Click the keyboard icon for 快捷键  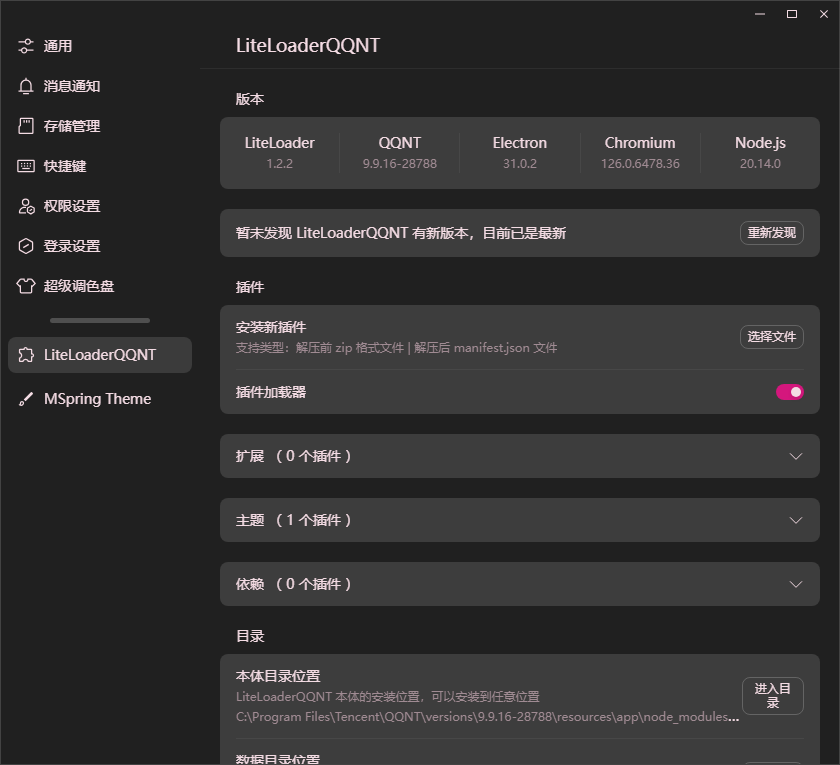tap(26, 166)
